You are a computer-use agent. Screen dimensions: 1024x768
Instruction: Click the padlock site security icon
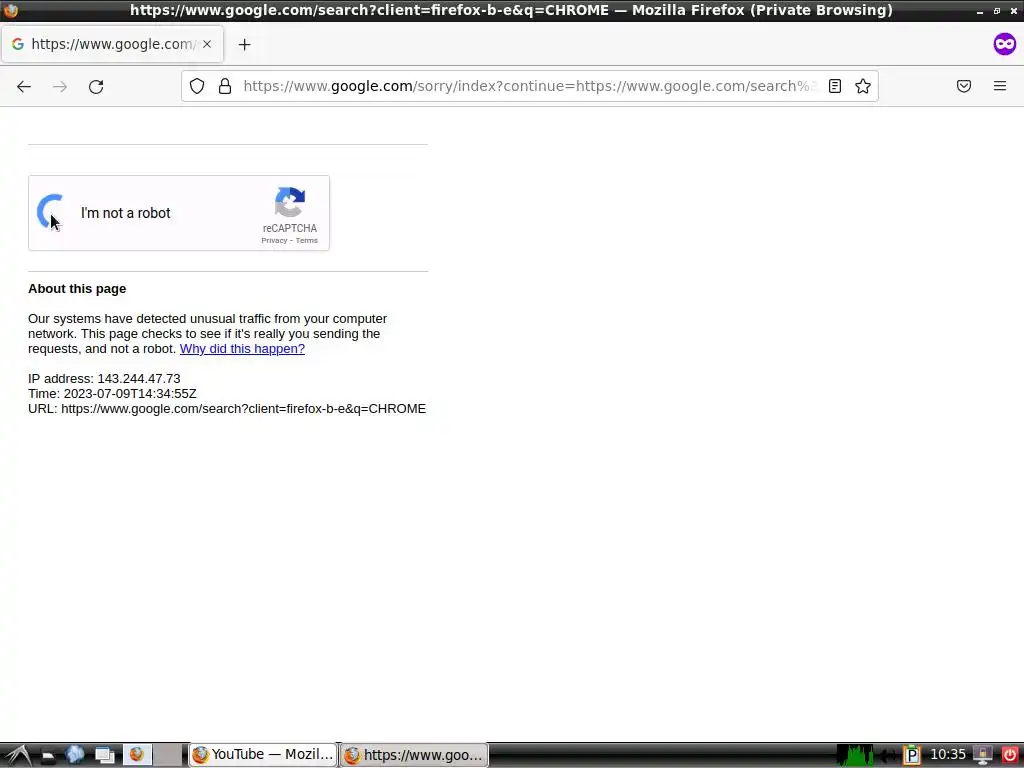225,86
